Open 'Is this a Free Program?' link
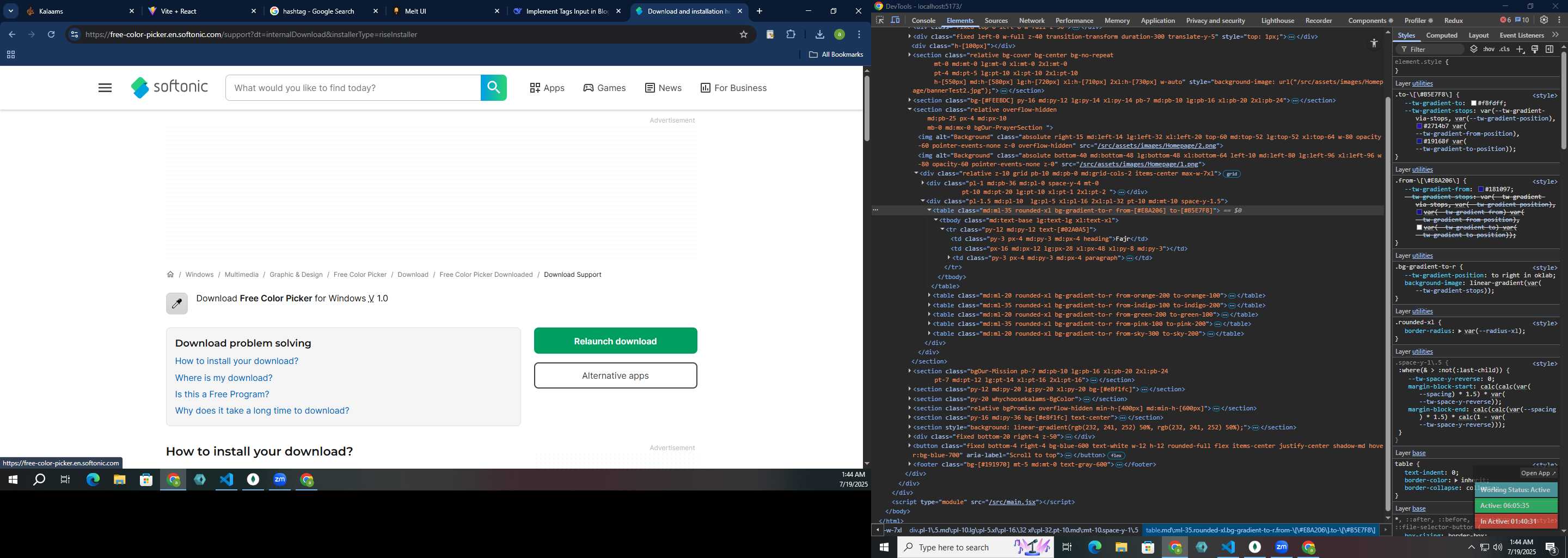 pyautogui.click(x=222, y=394)
